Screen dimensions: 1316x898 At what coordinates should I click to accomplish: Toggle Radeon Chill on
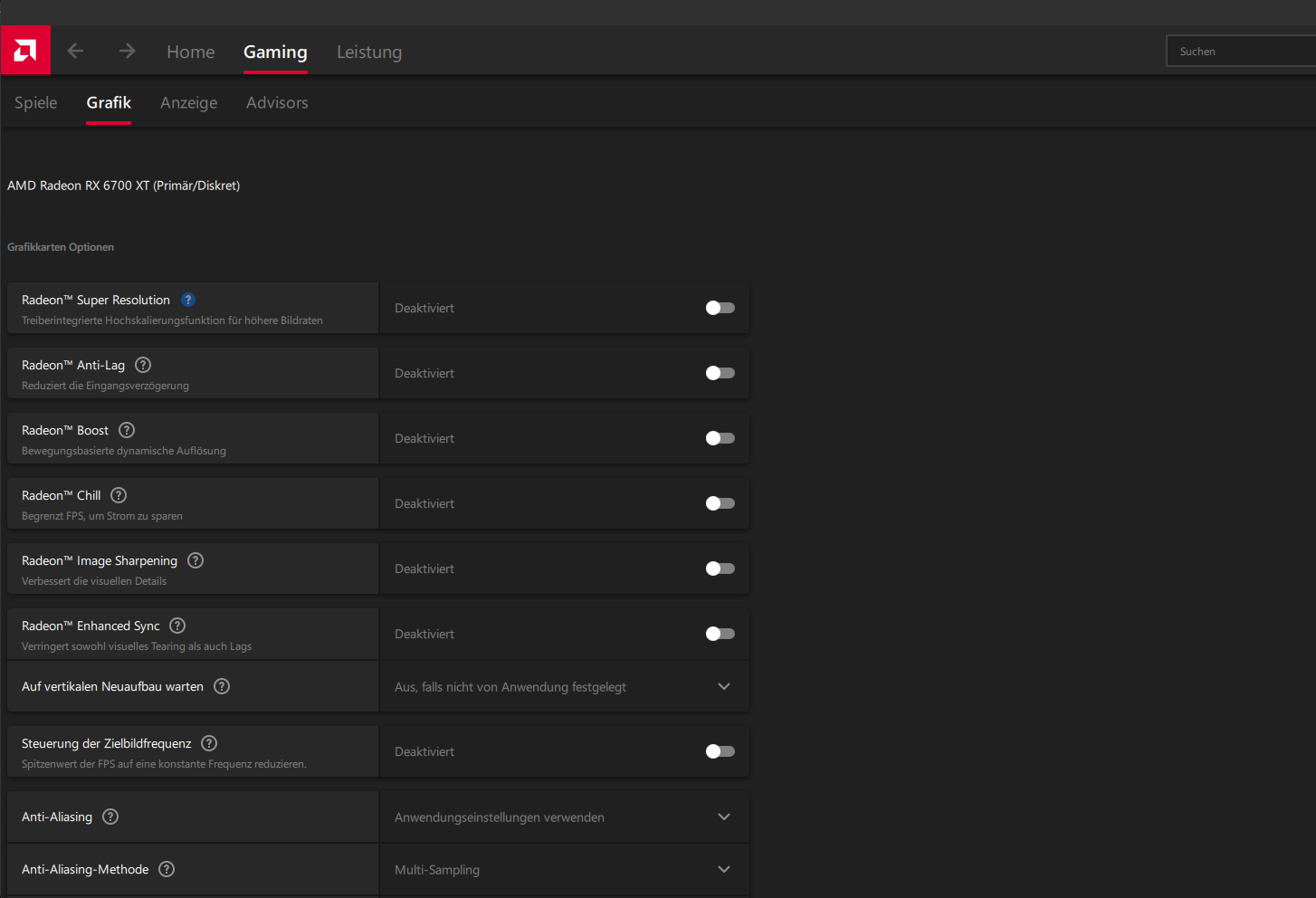point(720,503)
